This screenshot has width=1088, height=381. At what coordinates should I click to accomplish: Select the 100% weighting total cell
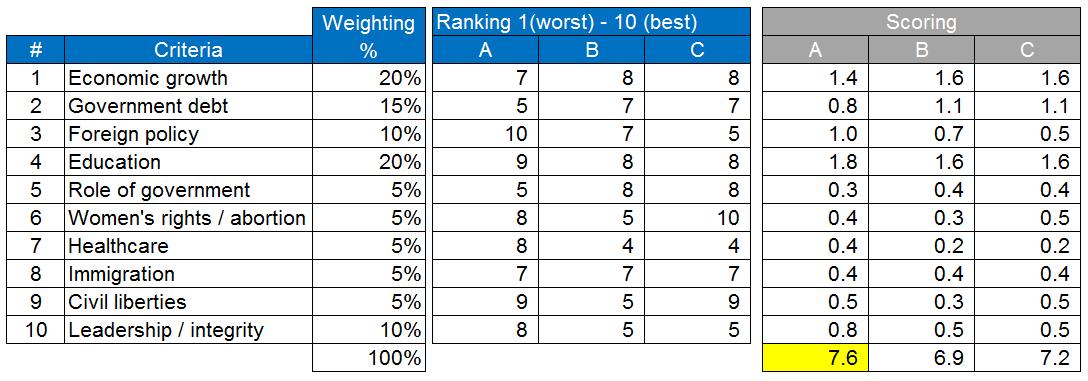[x=368, y=358]
